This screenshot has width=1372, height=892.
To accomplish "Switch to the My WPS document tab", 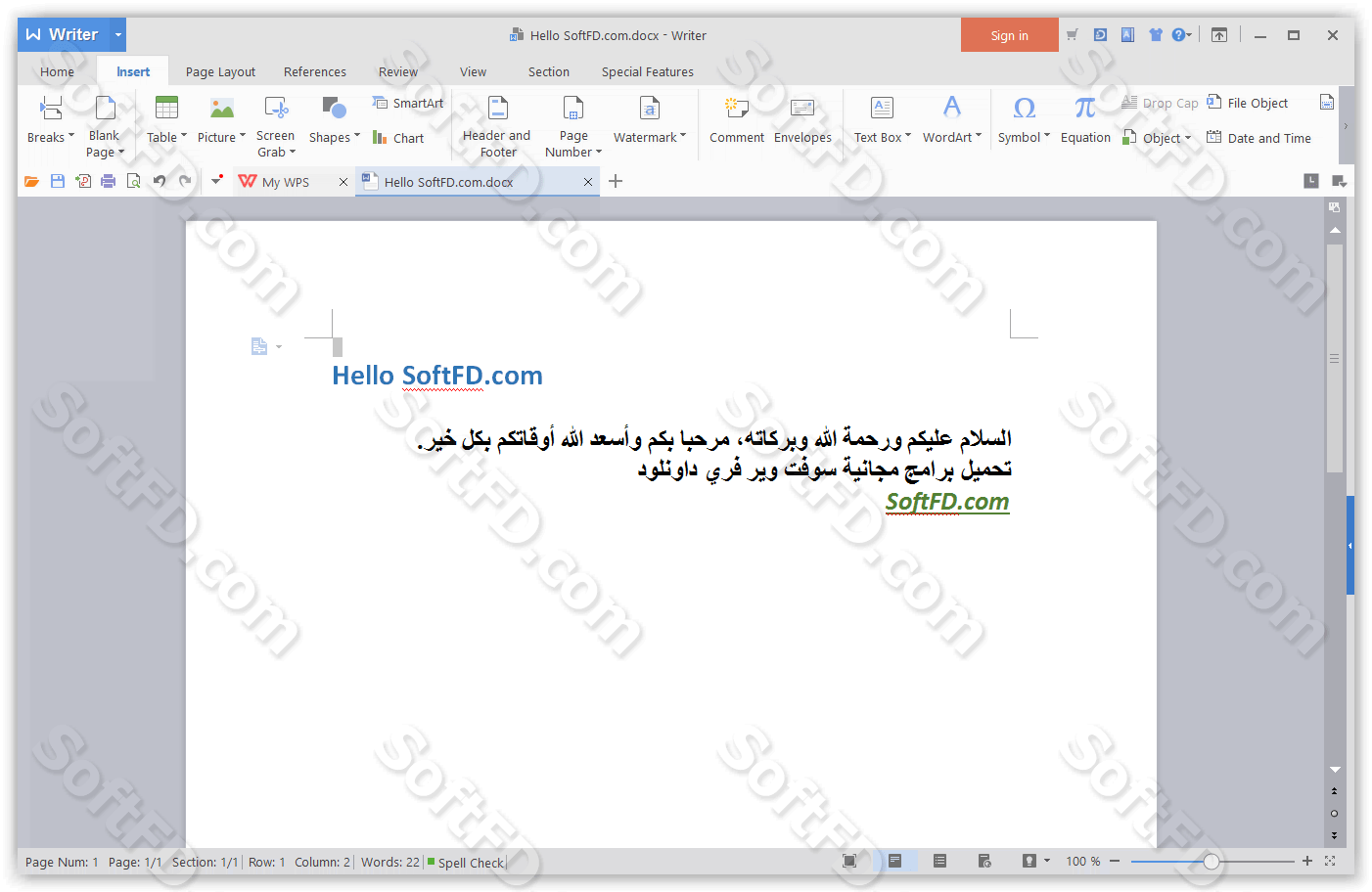I will coord(284,182).
